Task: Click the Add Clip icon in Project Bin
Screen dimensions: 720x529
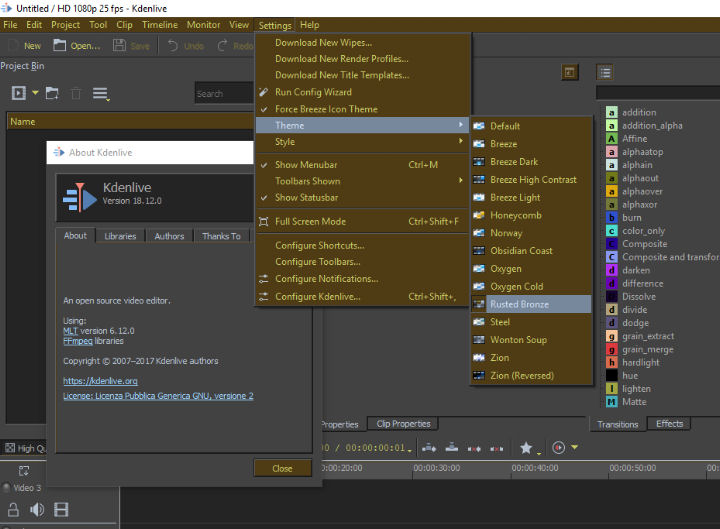Action: pos(19,93)
